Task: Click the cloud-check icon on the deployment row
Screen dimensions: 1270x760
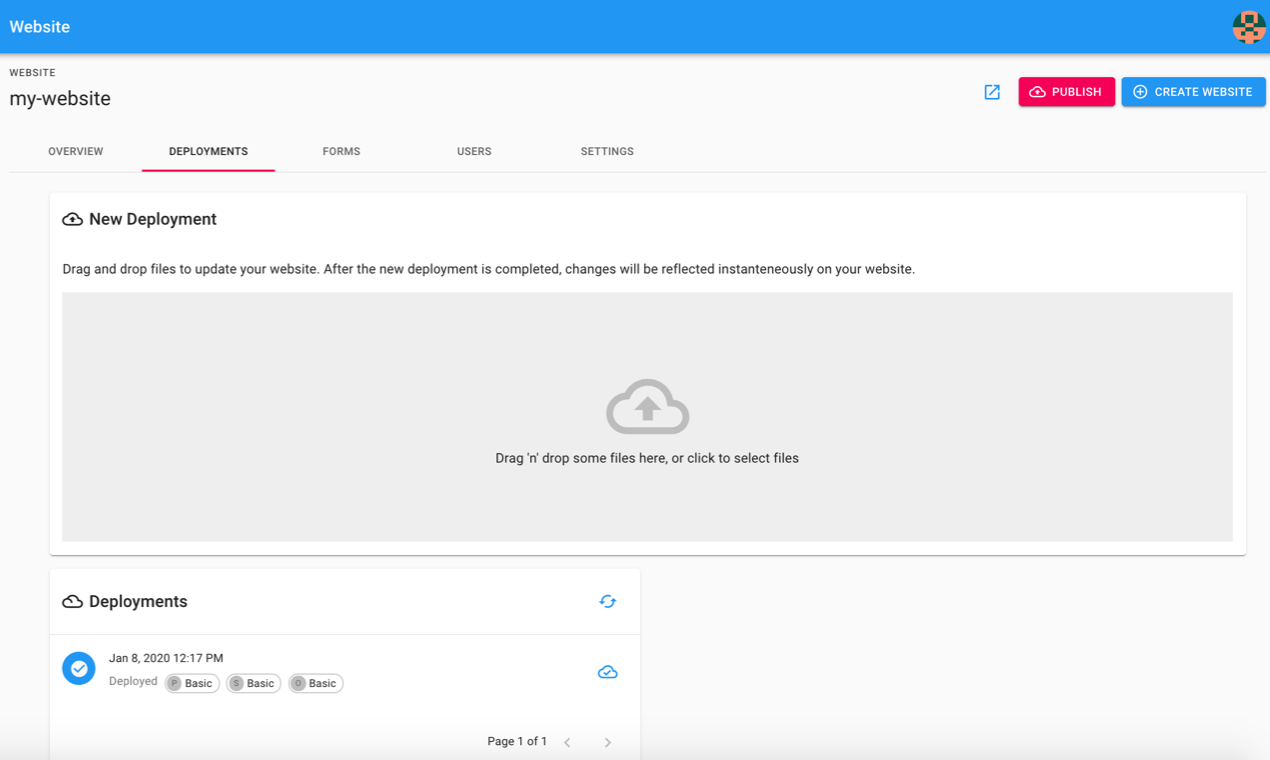Action: point(607,672)
